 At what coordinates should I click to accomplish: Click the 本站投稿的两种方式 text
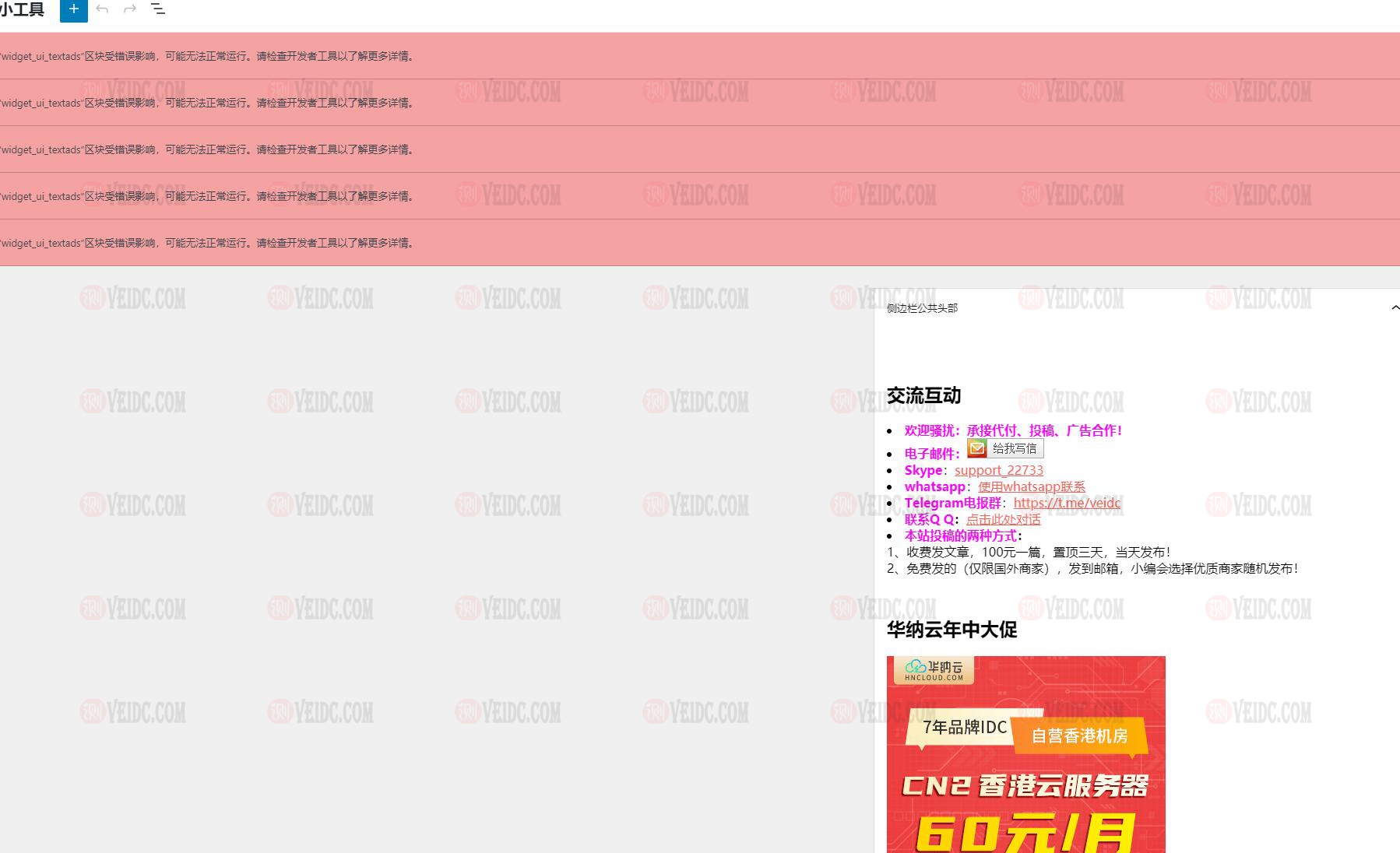[961, 535]
